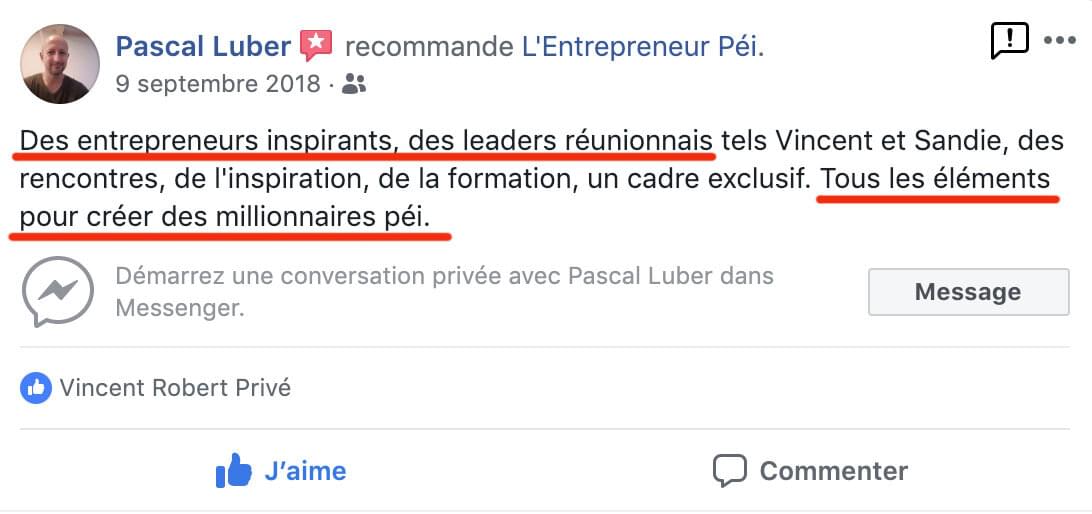Click the J'aime text label
Screen dimensions: 1092x514
305,471
